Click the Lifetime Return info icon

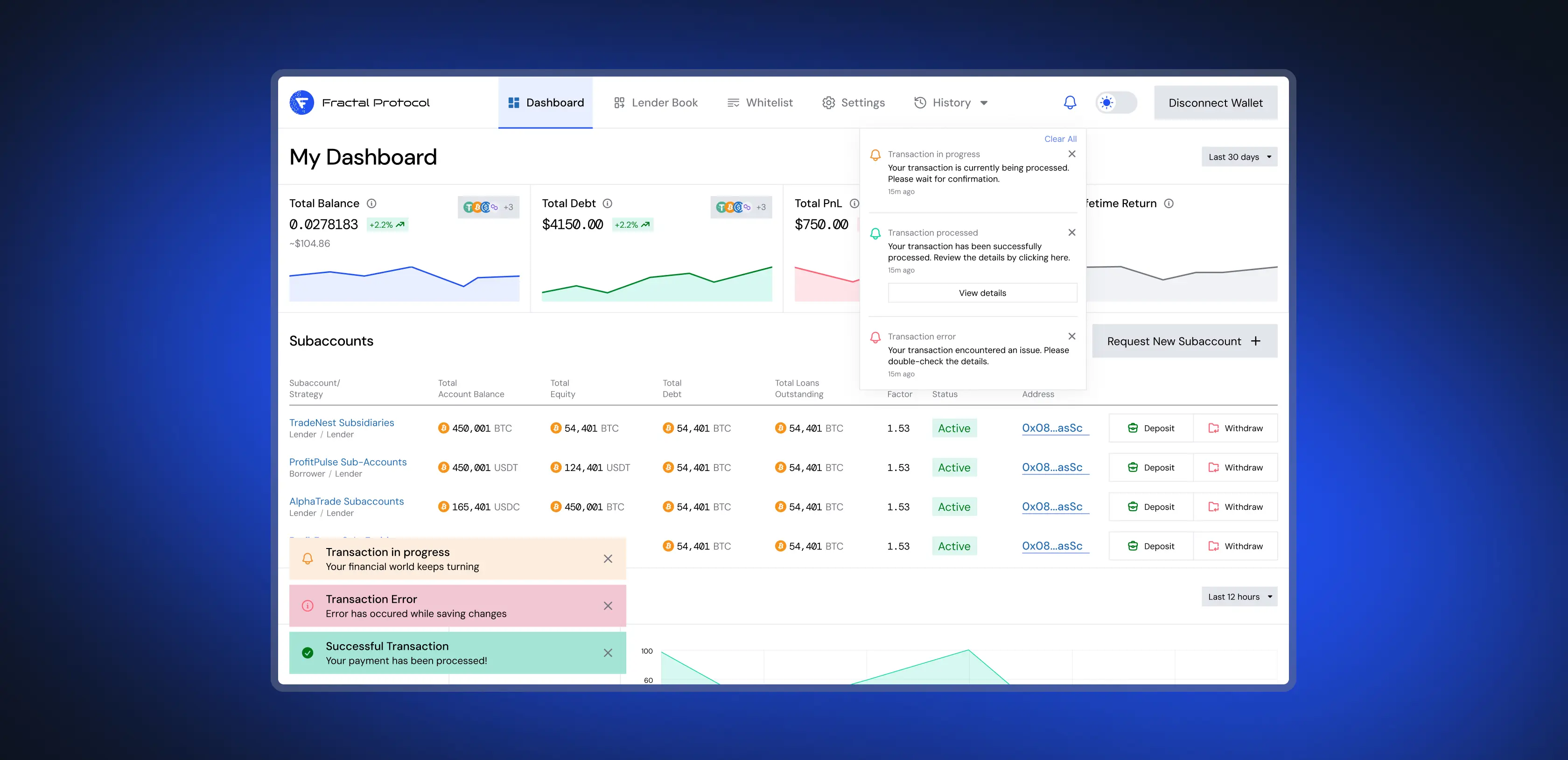click(x=1168, y=204)
